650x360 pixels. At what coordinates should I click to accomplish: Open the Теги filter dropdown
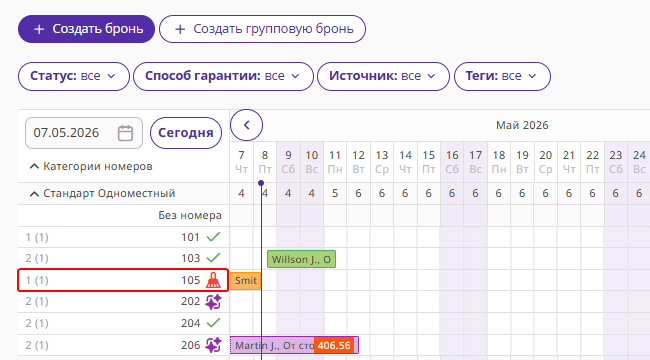tap(502, 76)
